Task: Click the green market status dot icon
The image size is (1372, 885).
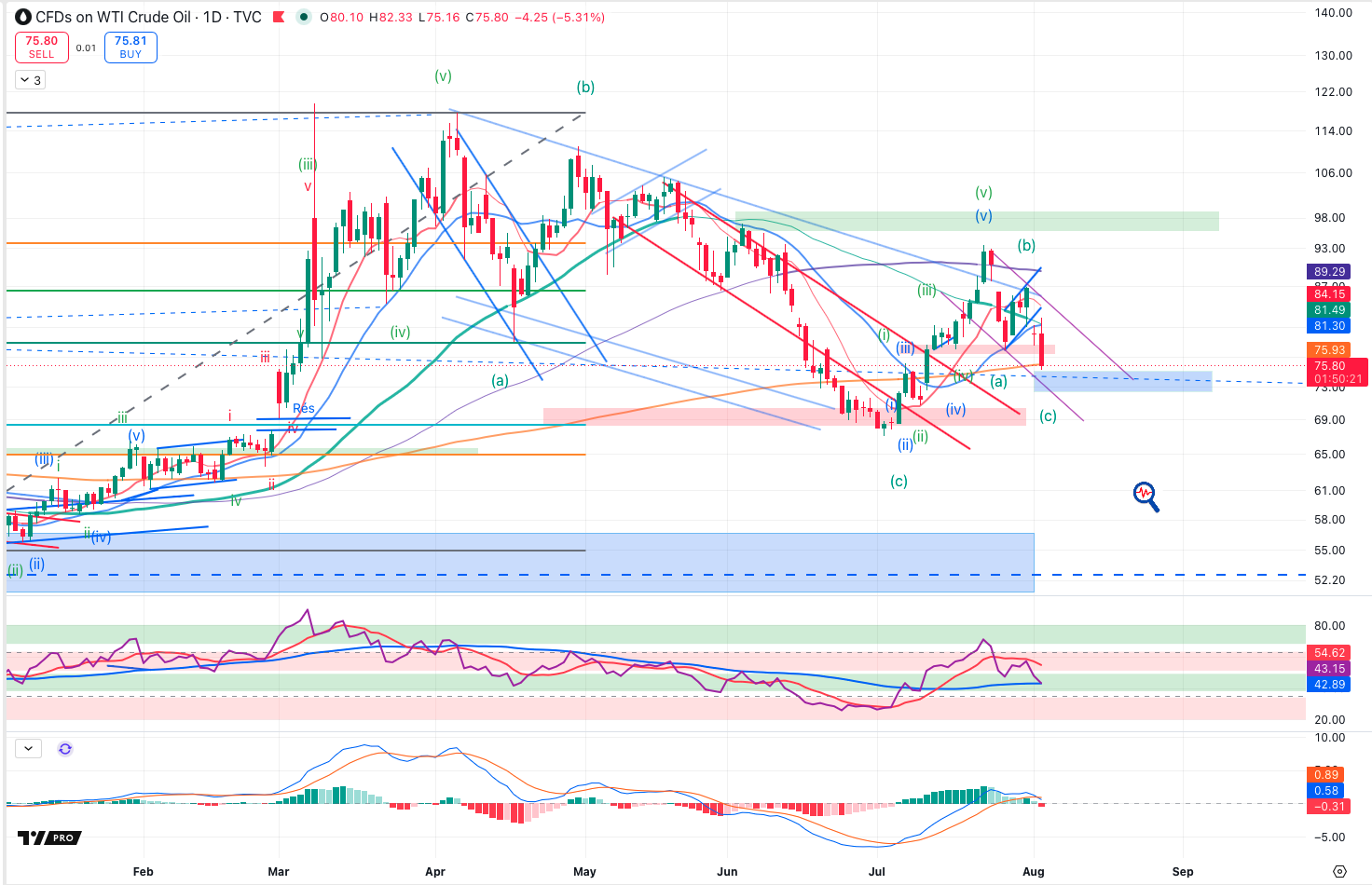Action: [304, 17]
